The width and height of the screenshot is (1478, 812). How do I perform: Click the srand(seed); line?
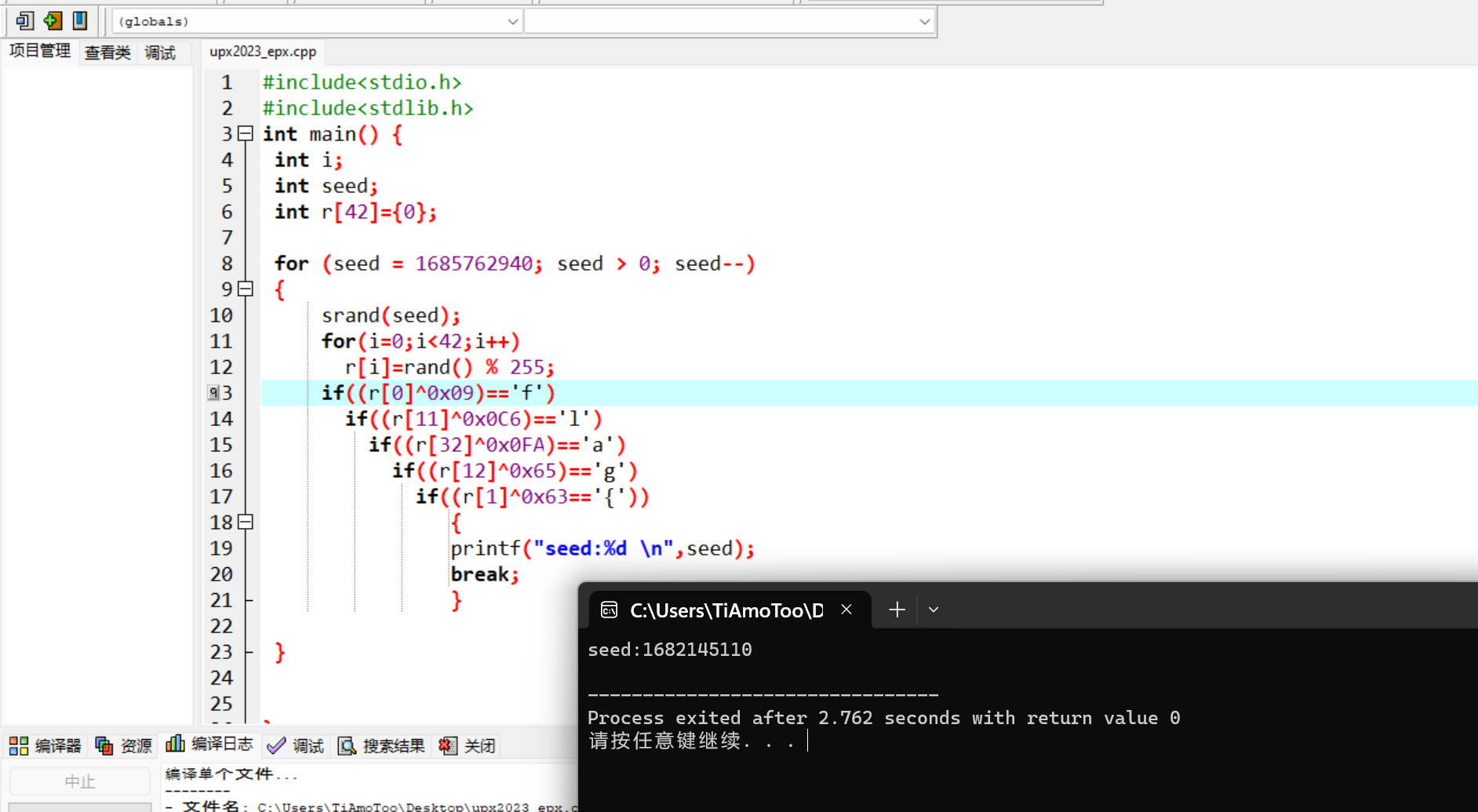391,315
